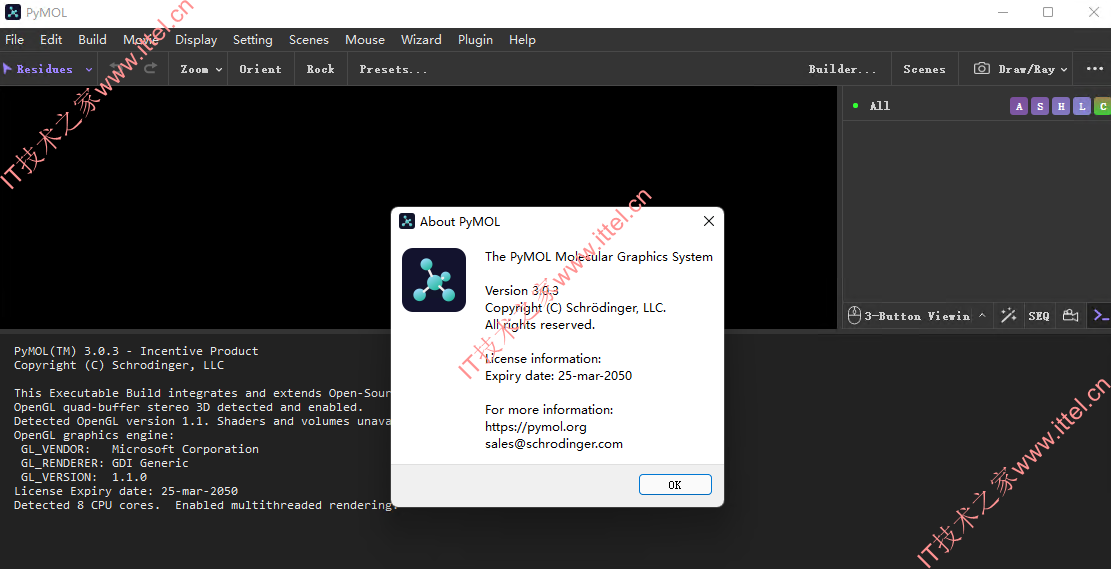Image resolution: width=1111 pixels, height=569 pixels.
Task: Open the Mouse menu
Action: (x=365, y=40)
